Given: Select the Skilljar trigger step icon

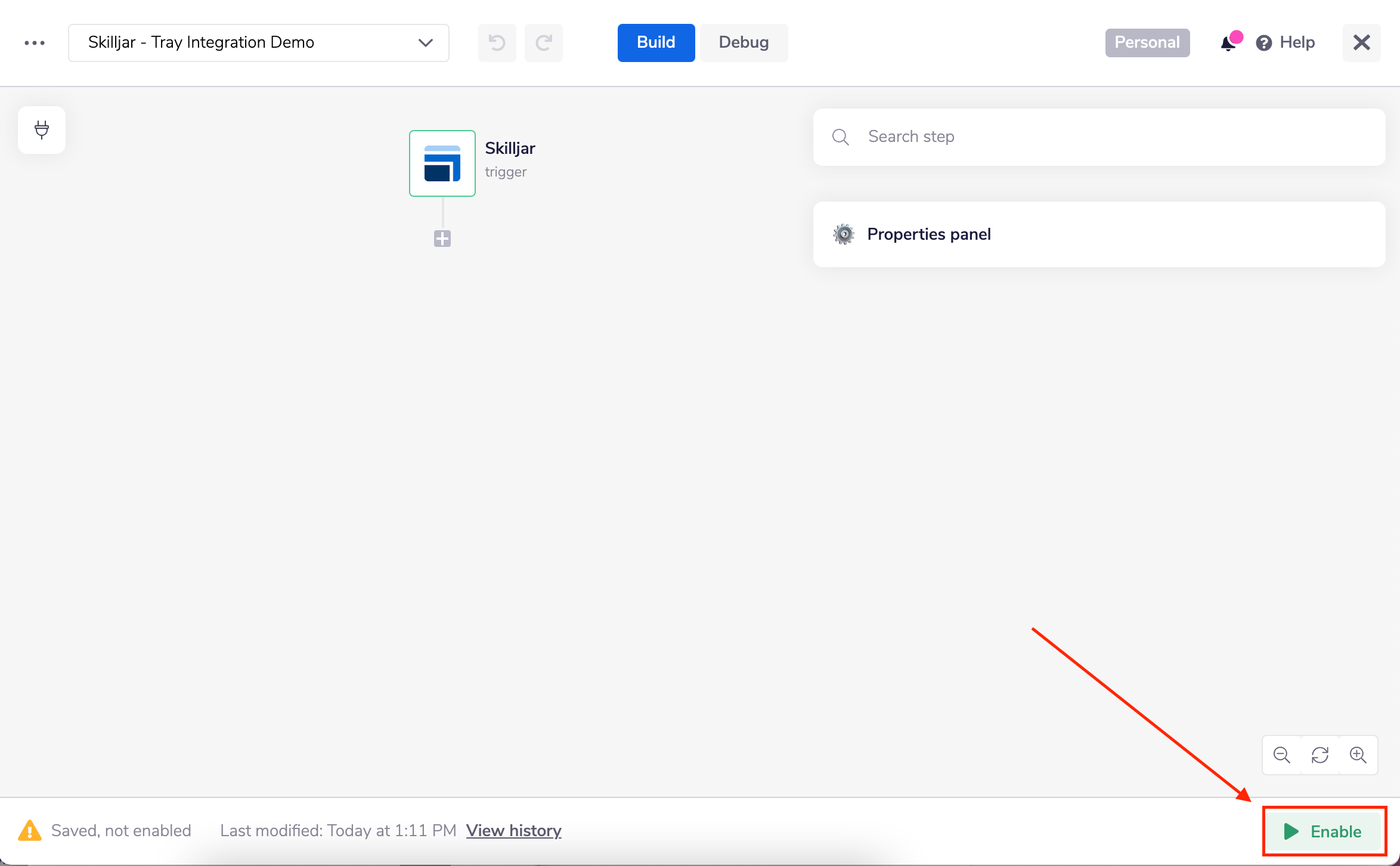Looking at the screenshot, I should (442, 163).
